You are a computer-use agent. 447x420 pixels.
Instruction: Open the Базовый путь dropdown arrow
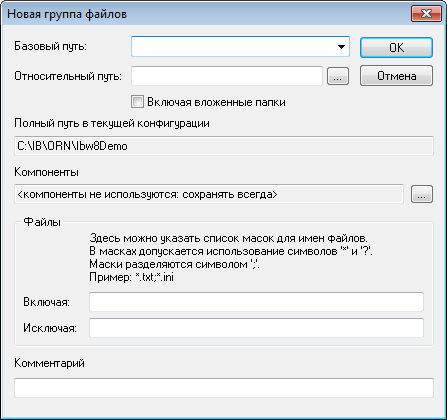[x=341, y=47]
